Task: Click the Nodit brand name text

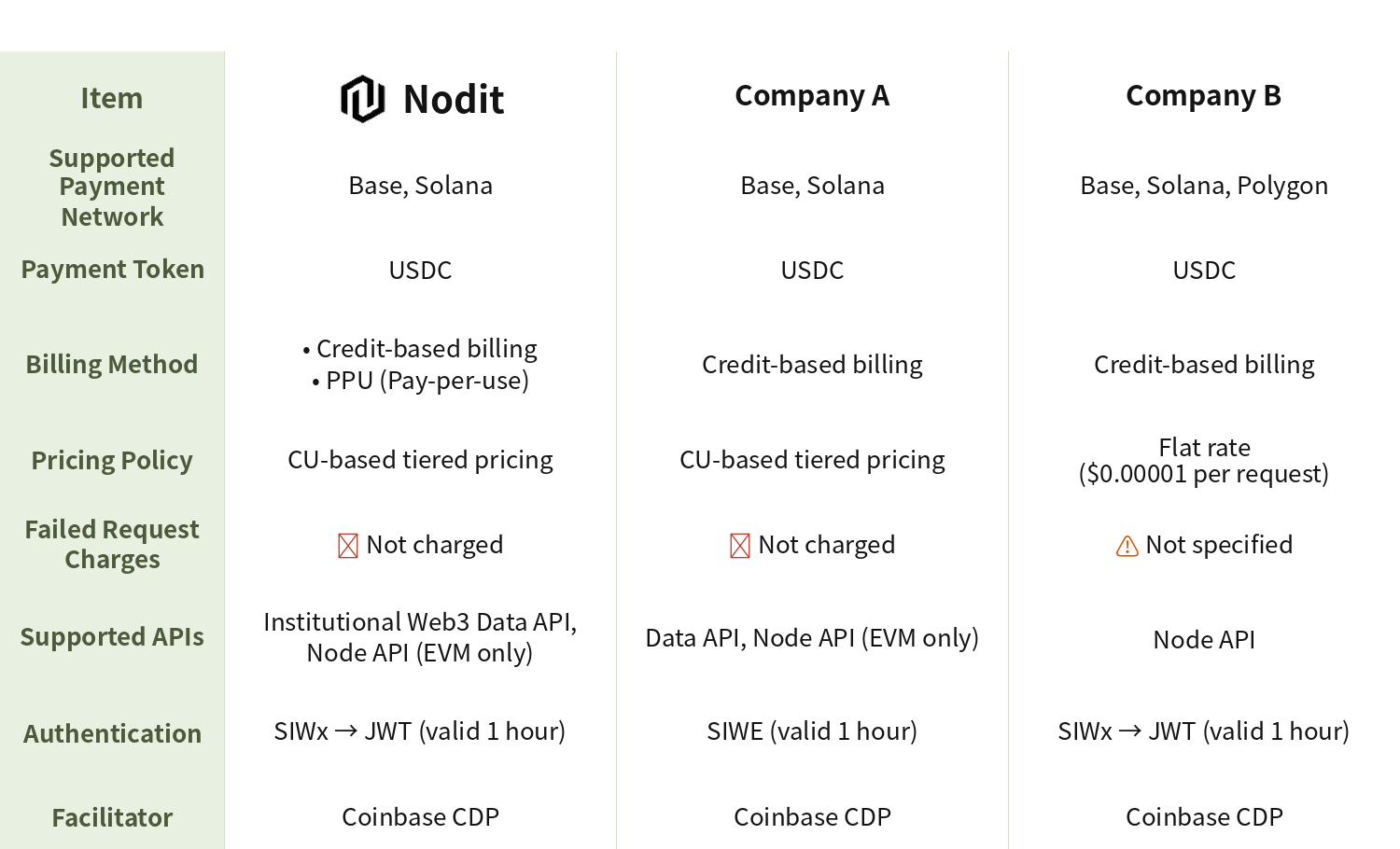Action: coord(454,99)
